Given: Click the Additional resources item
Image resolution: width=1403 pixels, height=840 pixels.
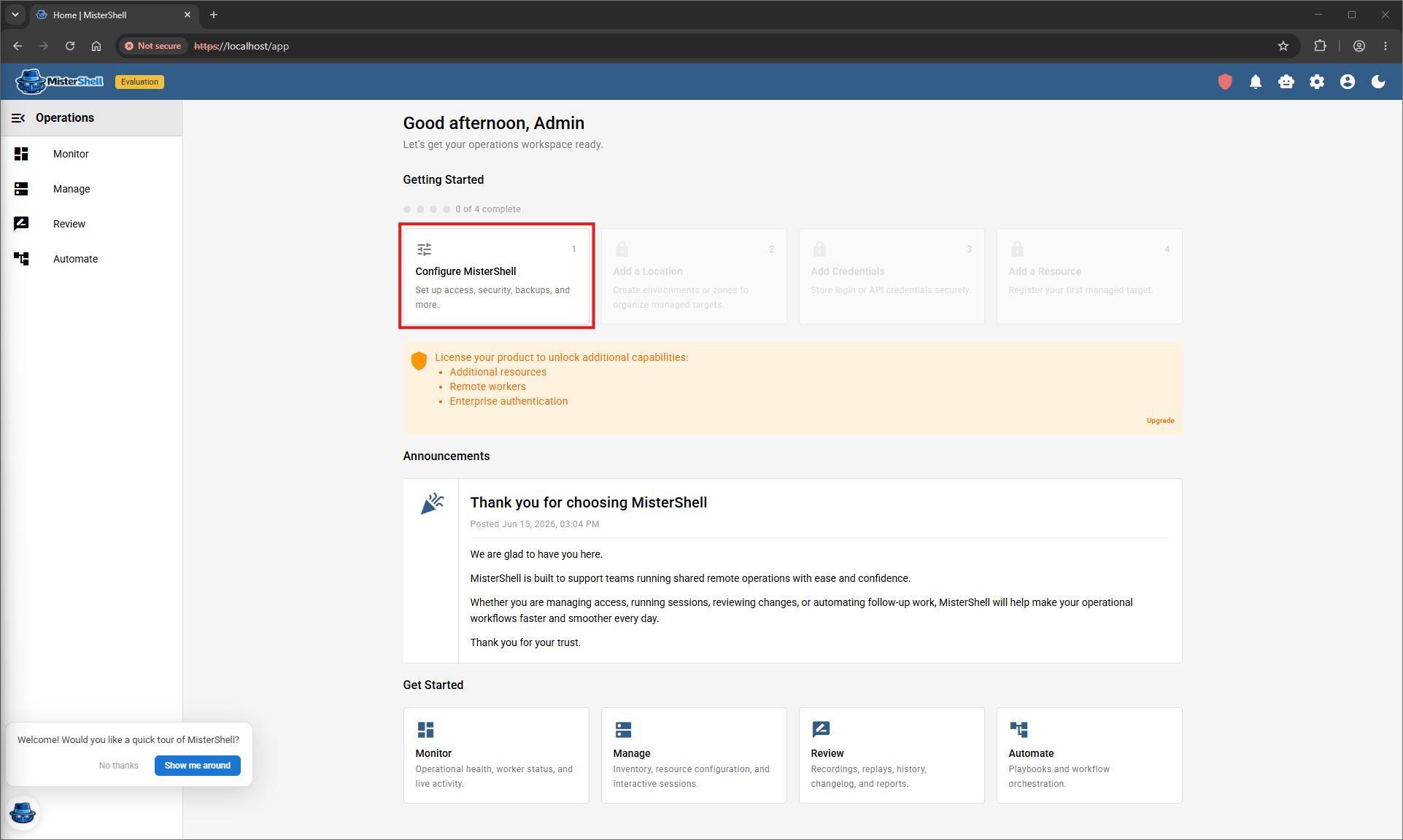Looking at the screenshot, I should pyautogui.click(x=498, y=372).
